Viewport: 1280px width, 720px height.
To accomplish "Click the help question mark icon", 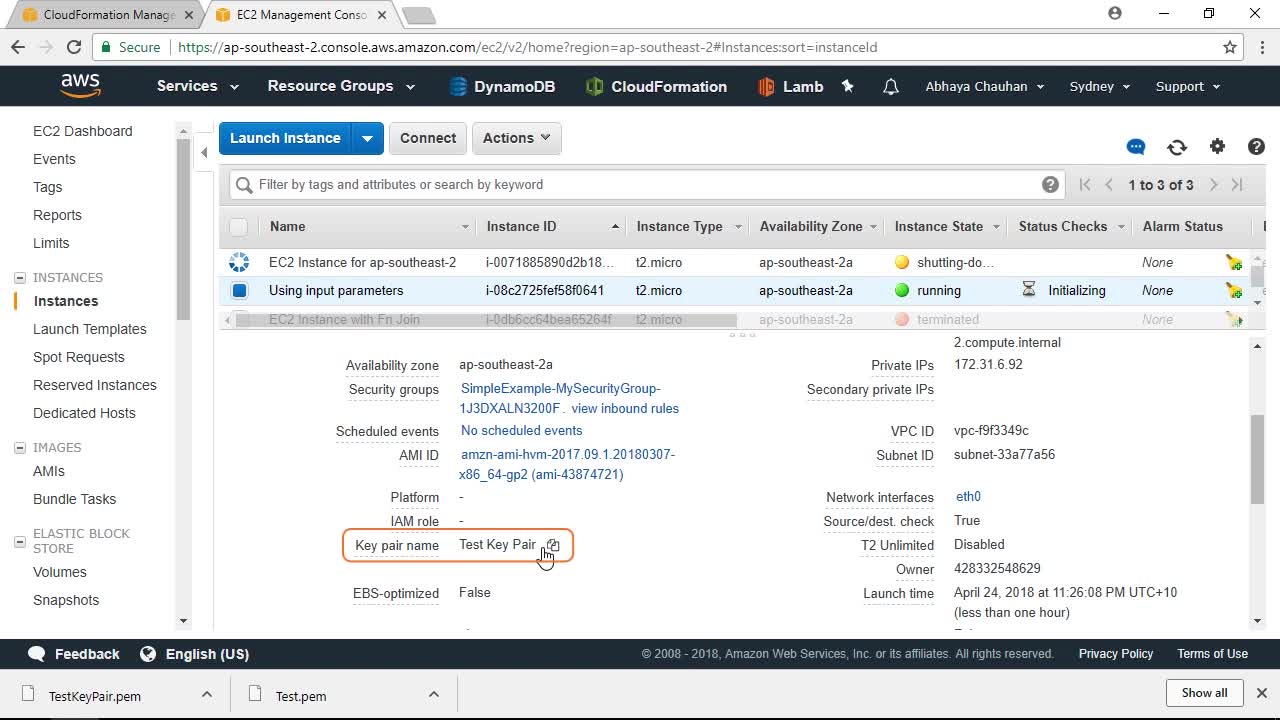I will 1256,147.
